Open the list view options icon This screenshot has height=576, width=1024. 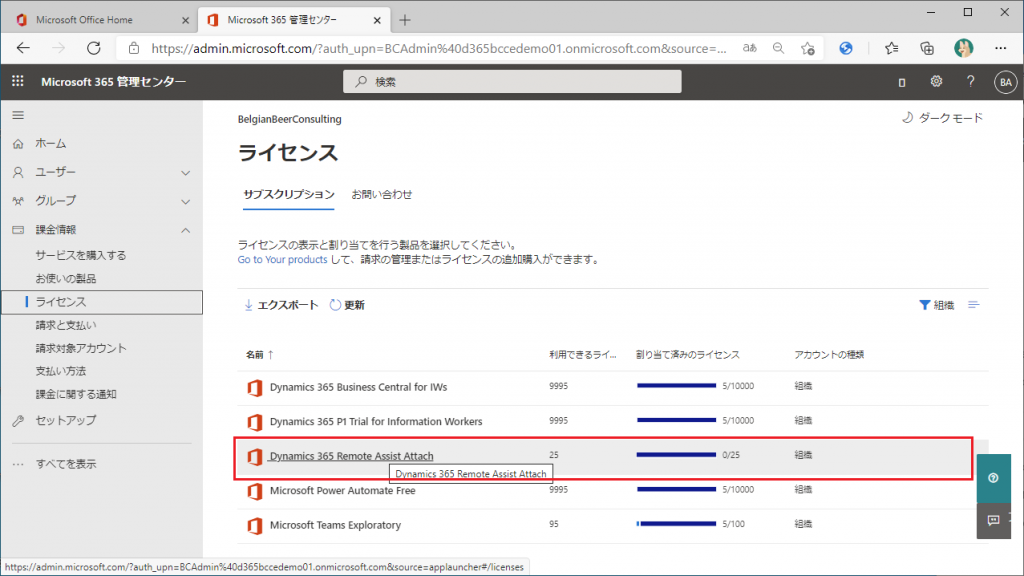coord(973,305)
